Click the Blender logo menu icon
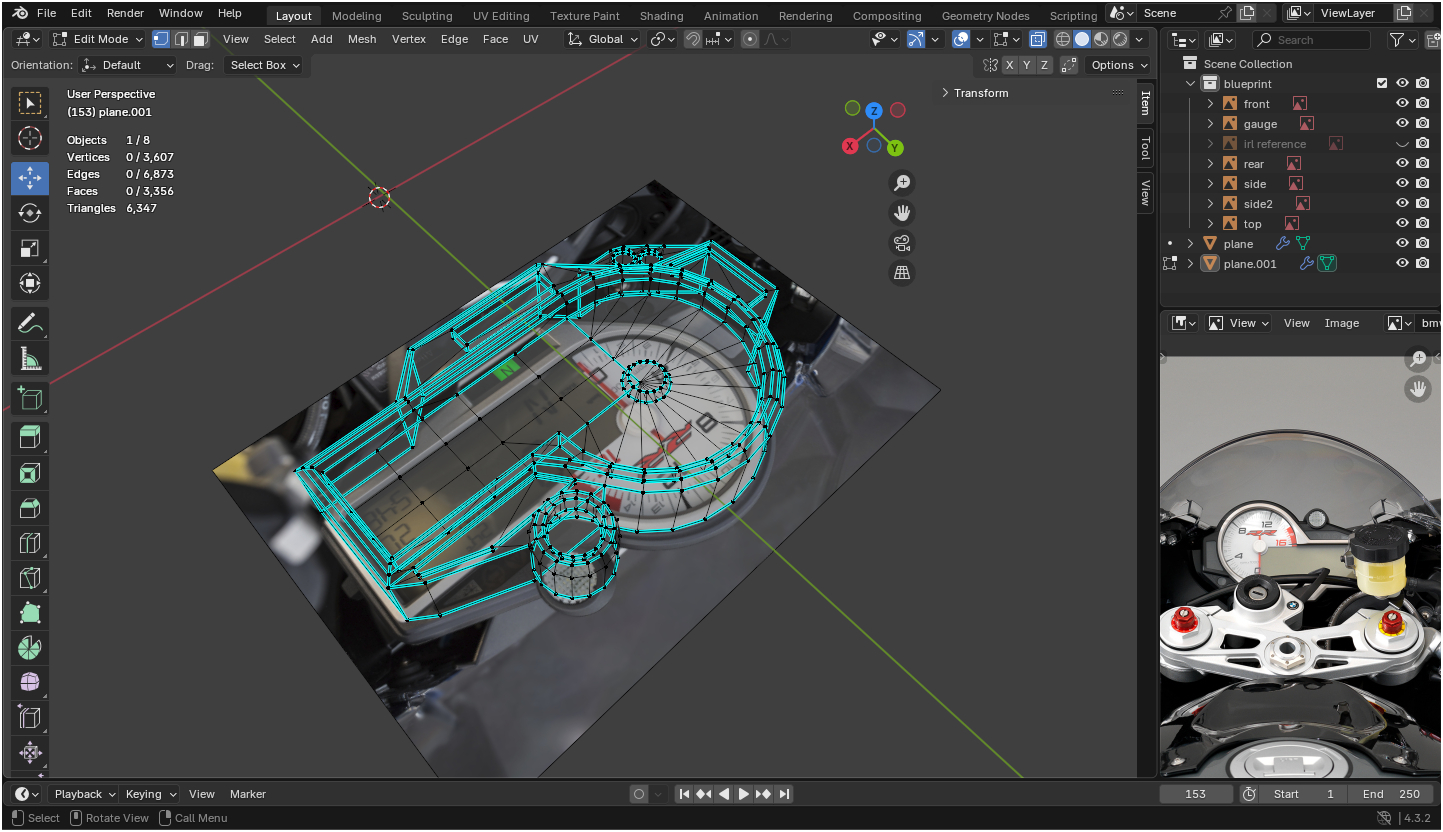The width and height of the screenshot is (1443, 832). point(20,13)
